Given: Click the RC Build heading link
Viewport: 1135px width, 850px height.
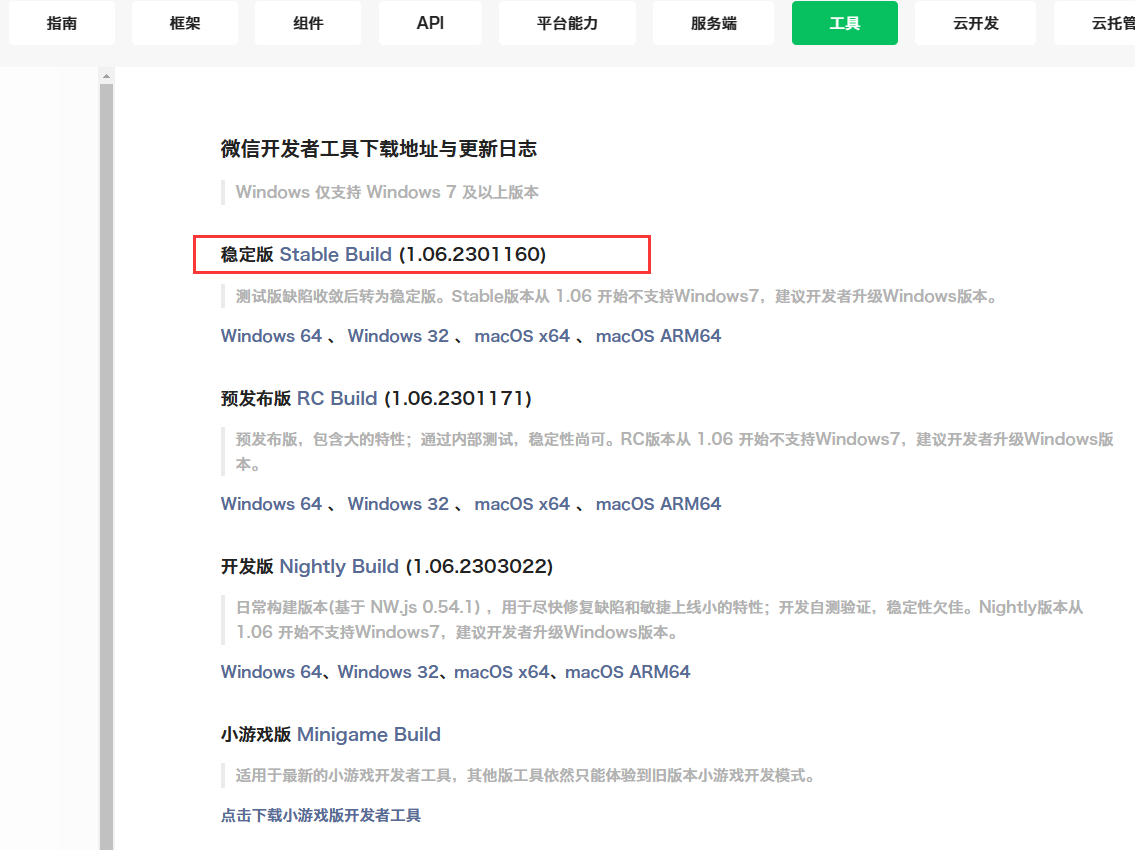Looking at the screenshot, I should [337, 398].
